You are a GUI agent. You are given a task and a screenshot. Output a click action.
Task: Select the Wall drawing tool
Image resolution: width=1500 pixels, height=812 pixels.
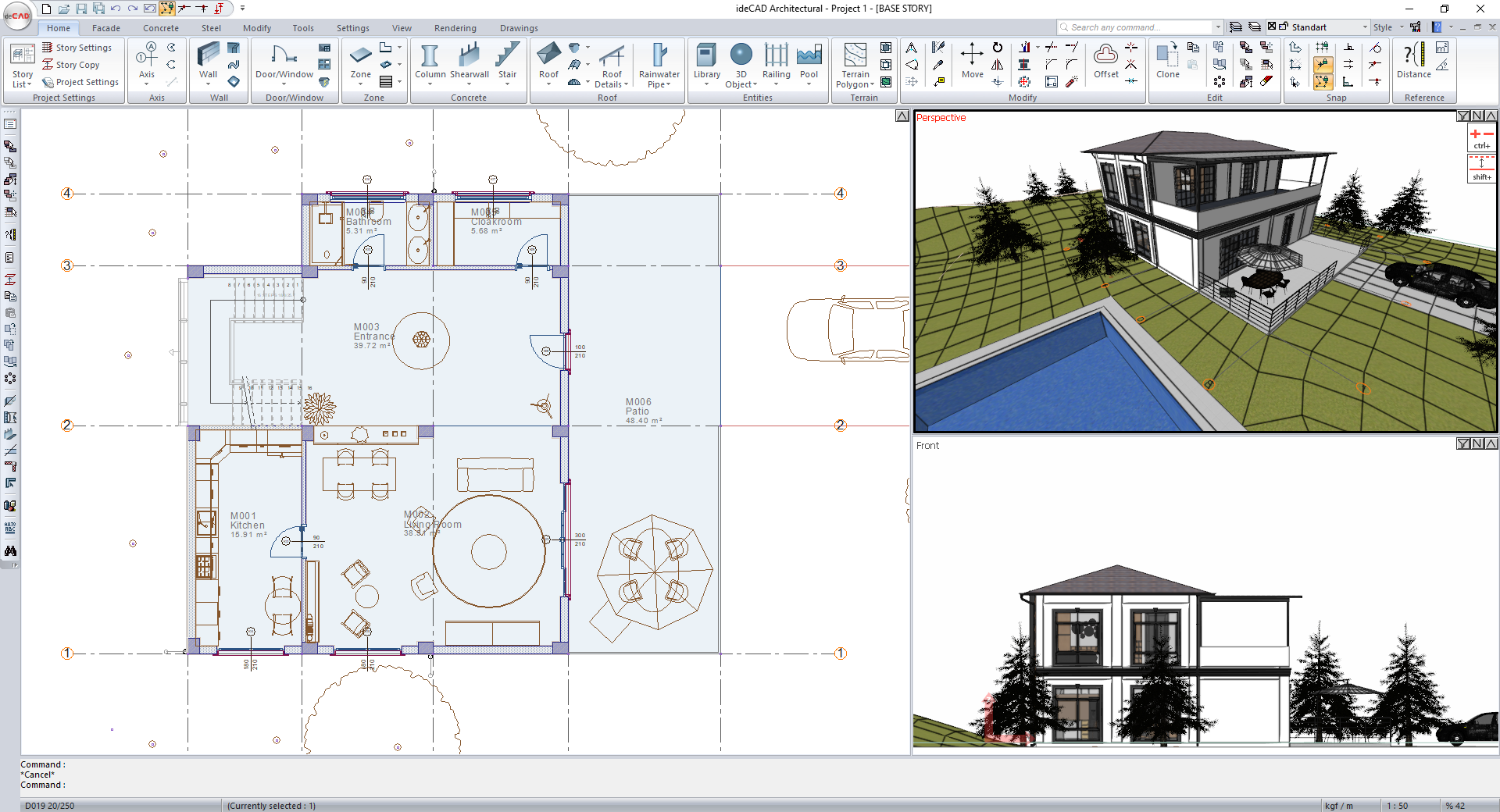(x=208, y=62)
